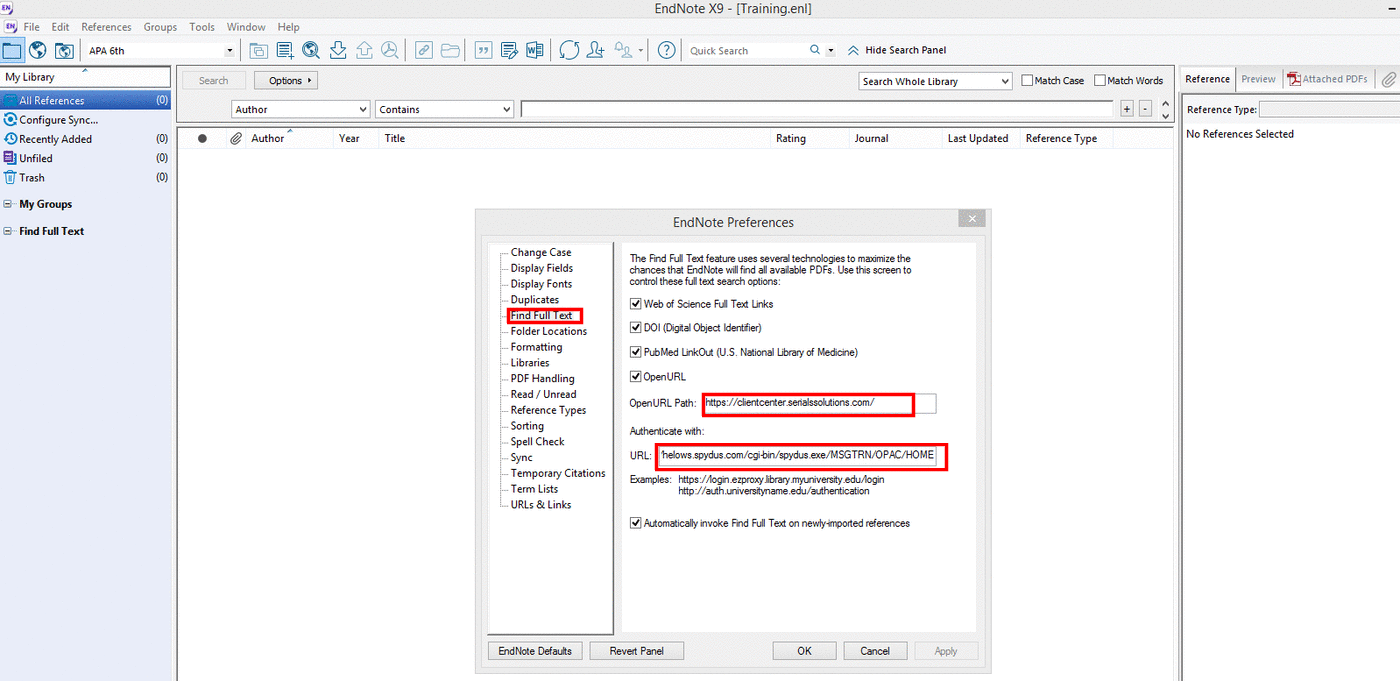Switch to Local Library Mode

[12, 50]
